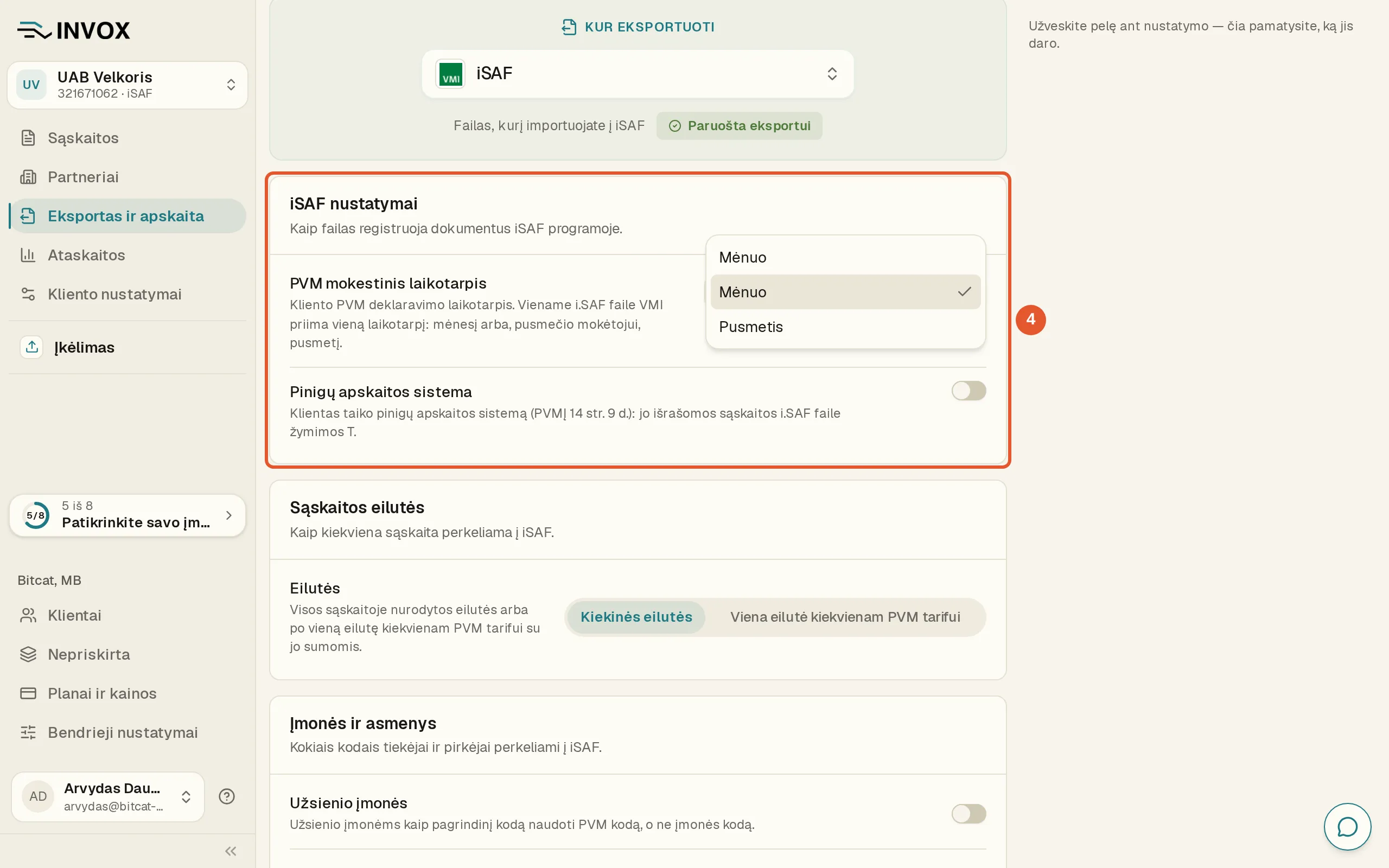Click the Įmonės ir asmenys heading
This screenshot has height=868, width=1389.
(x=363, y=723)
